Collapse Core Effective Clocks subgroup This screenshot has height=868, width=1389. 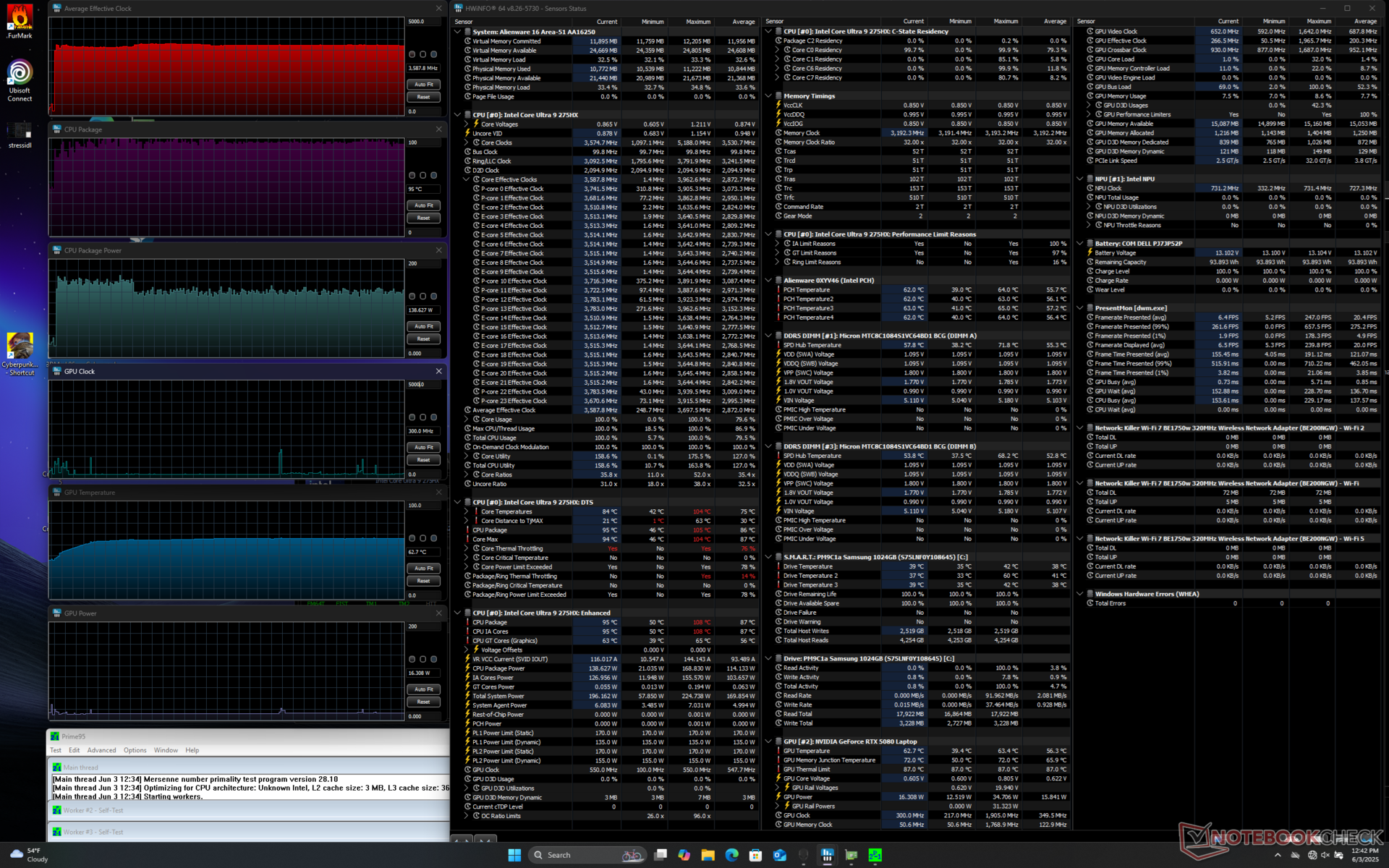[x=467, y=179]
